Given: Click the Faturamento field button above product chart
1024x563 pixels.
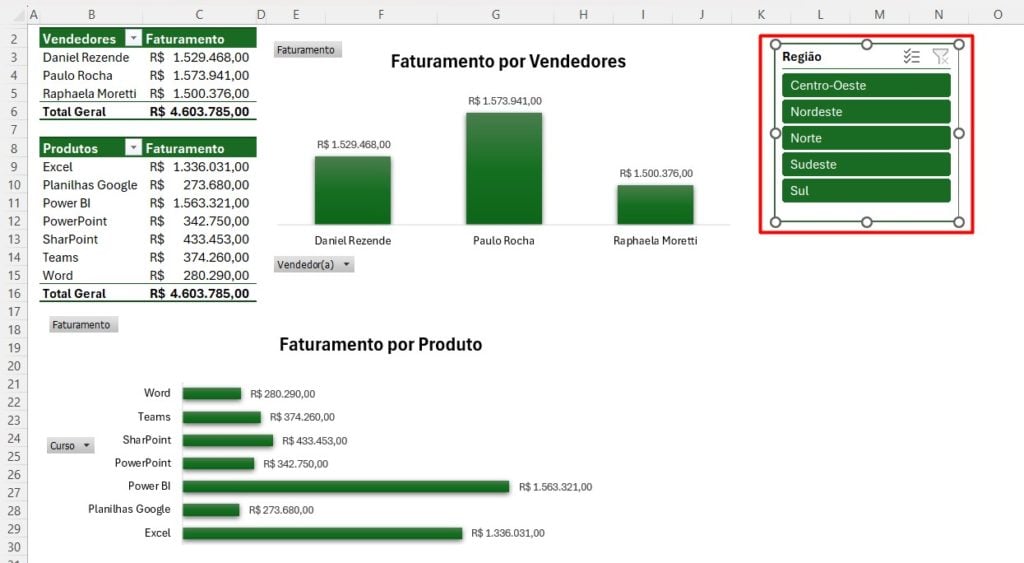Looking at the screenshot, I should pyautogui.click(x=82, y=325).
